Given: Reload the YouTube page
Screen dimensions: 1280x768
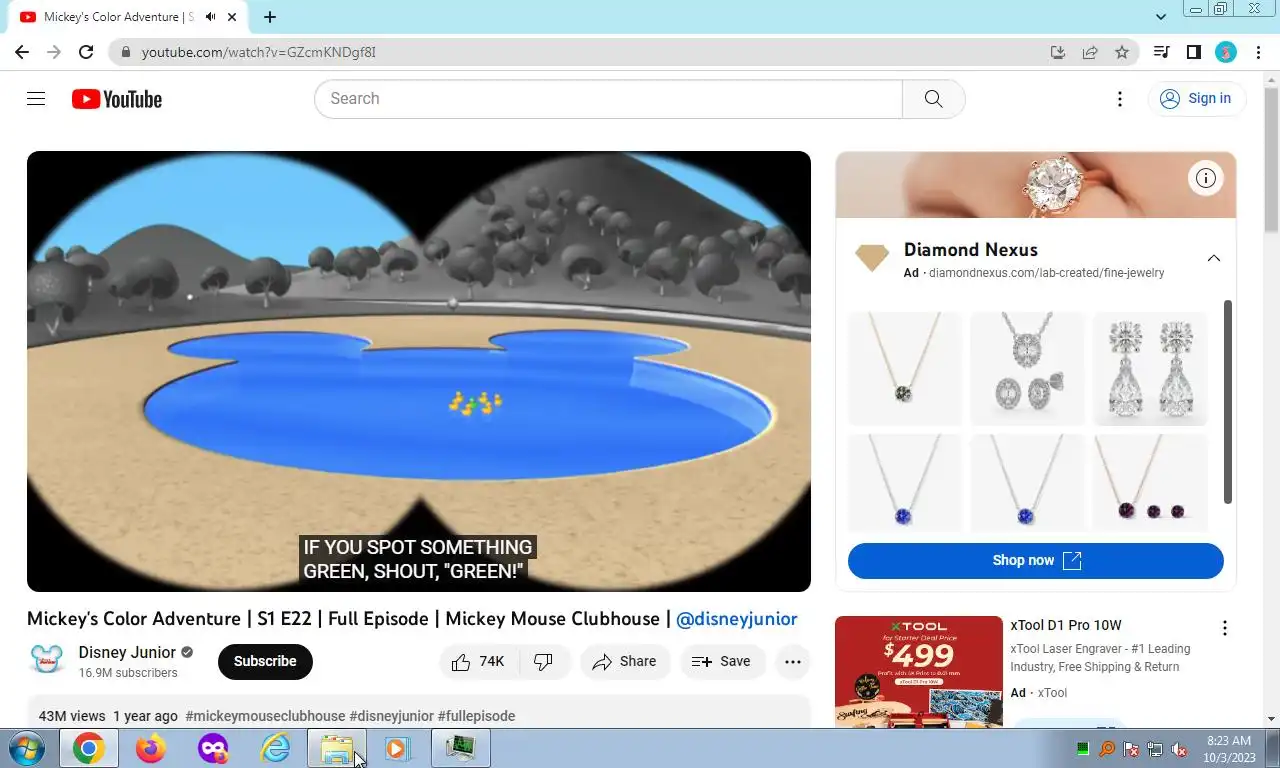Looking at the screenshot, I should (86, 52).
